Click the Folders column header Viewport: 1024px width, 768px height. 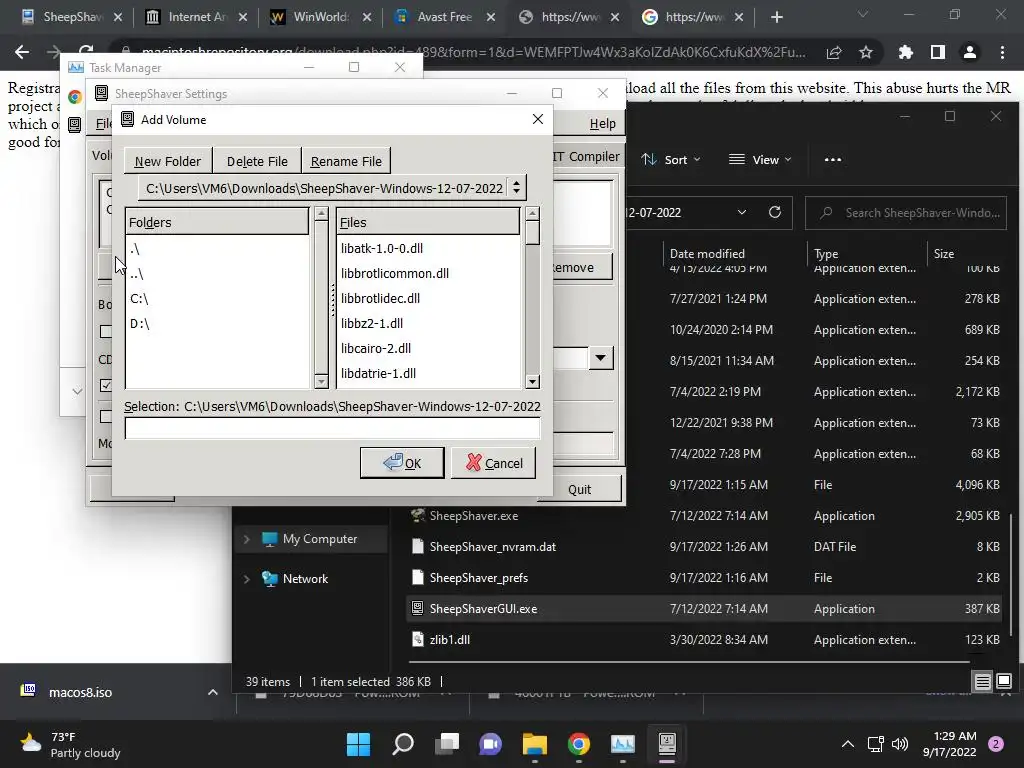tap(217, 222)
